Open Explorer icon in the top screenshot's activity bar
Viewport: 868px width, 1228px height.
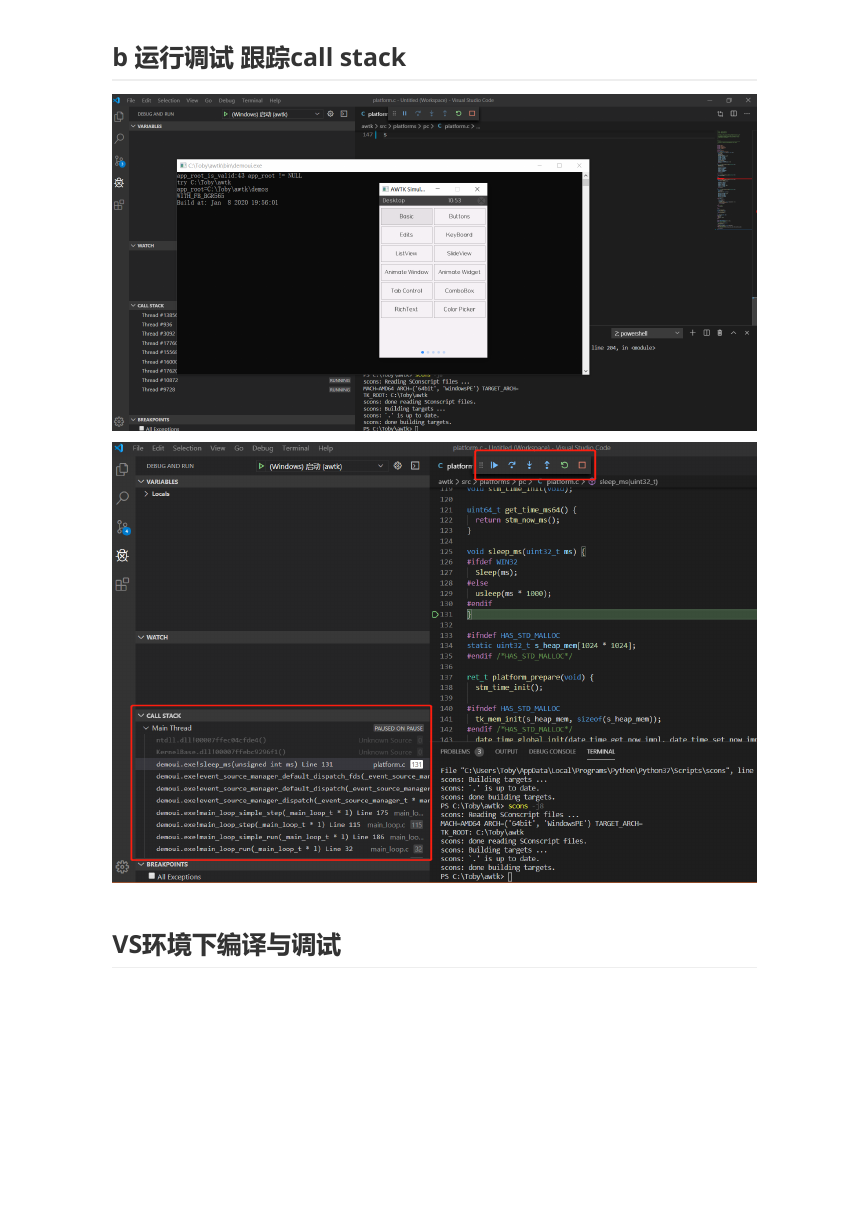119,117
